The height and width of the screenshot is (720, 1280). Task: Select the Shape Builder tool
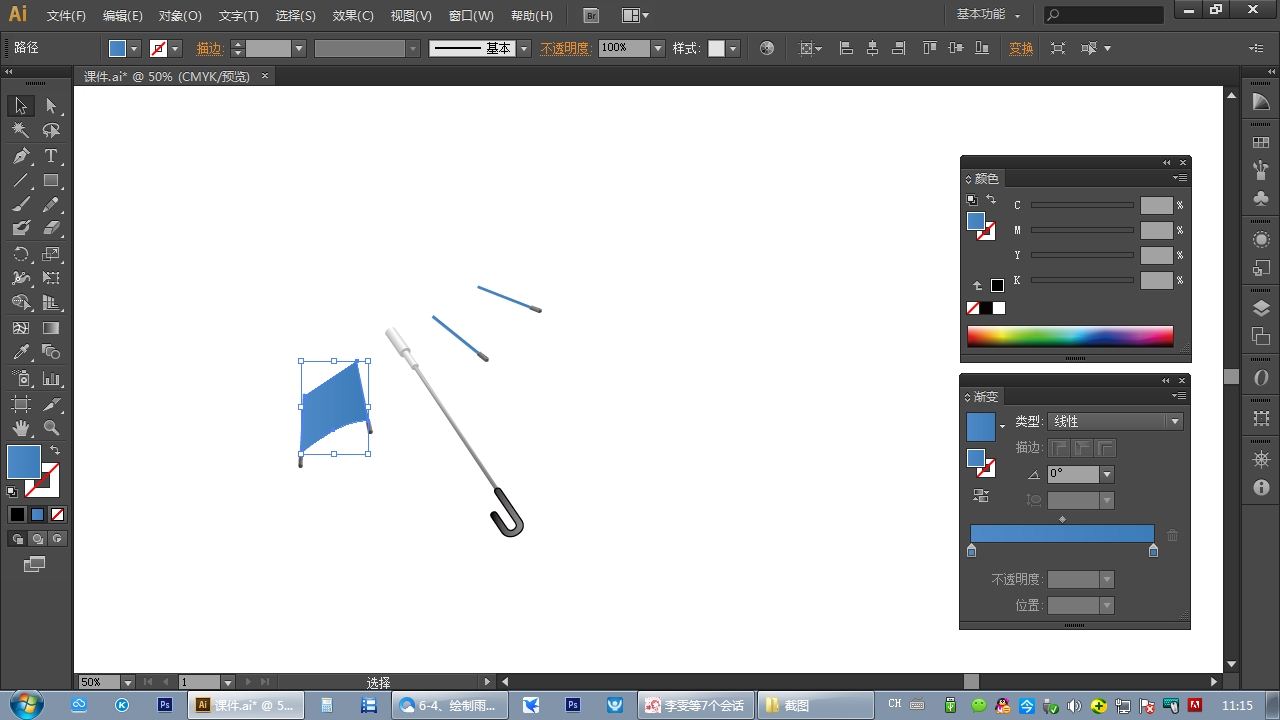(x=21, y=303)
